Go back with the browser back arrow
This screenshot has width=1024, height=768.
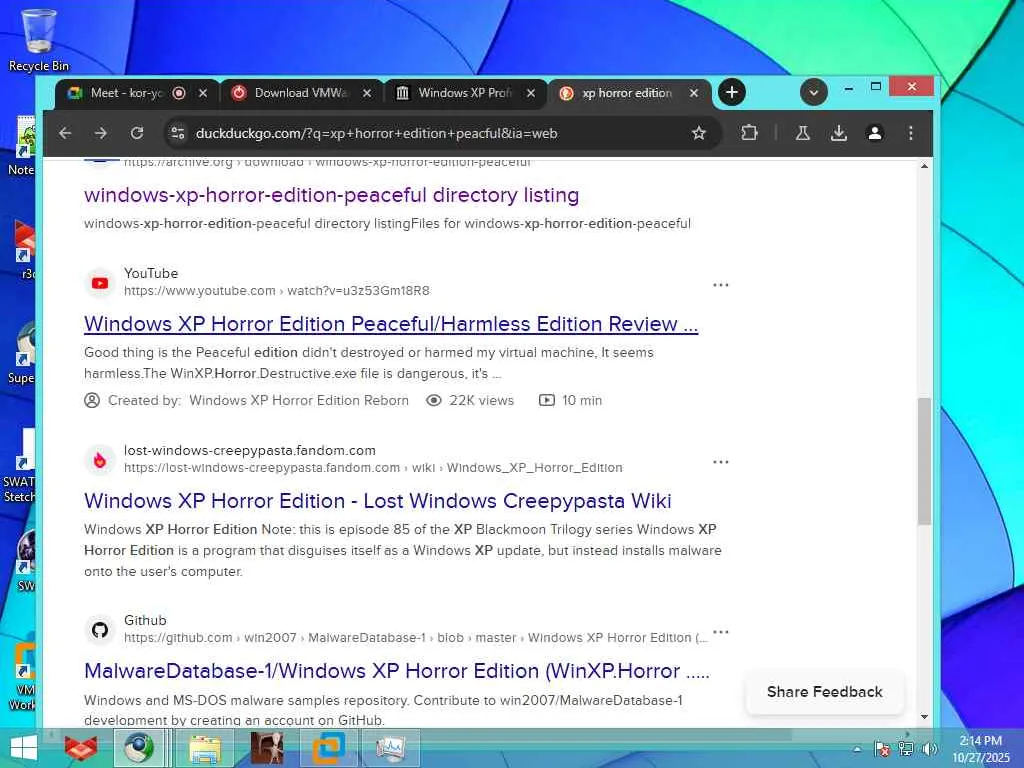pos(65,133)
